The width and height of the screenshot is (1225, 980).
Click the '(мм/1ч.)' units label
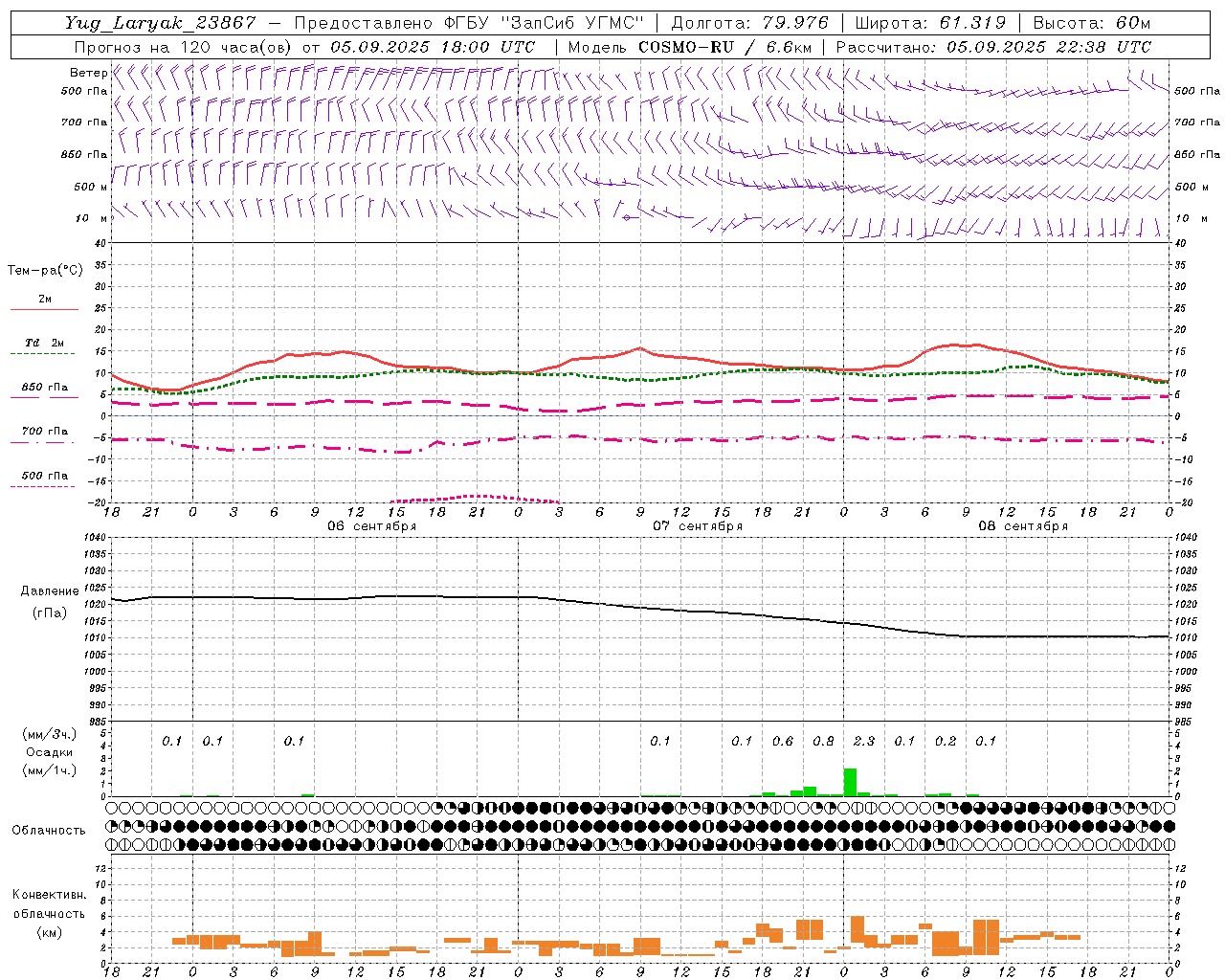[x=50, y=770]
